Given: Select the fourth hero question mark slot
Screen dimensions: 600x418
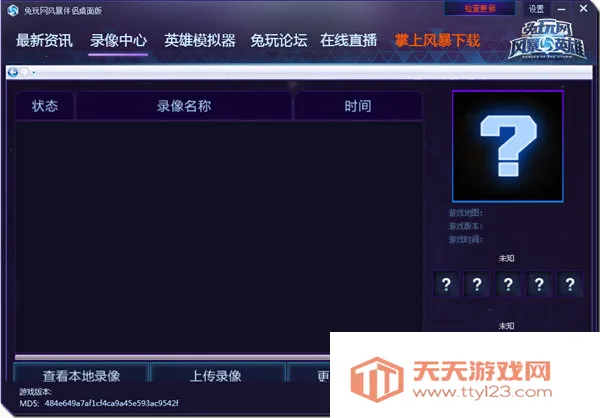Looking at the screenshot, I should (x=539, y=284).
